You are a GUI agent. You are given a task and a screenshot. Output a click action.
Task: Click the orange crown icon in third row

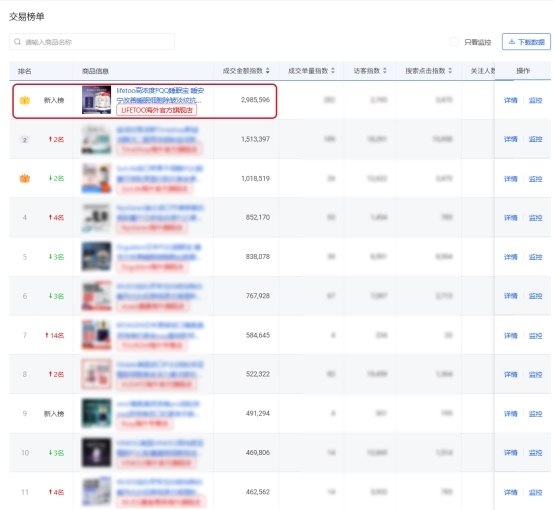(x=25, y=178)
